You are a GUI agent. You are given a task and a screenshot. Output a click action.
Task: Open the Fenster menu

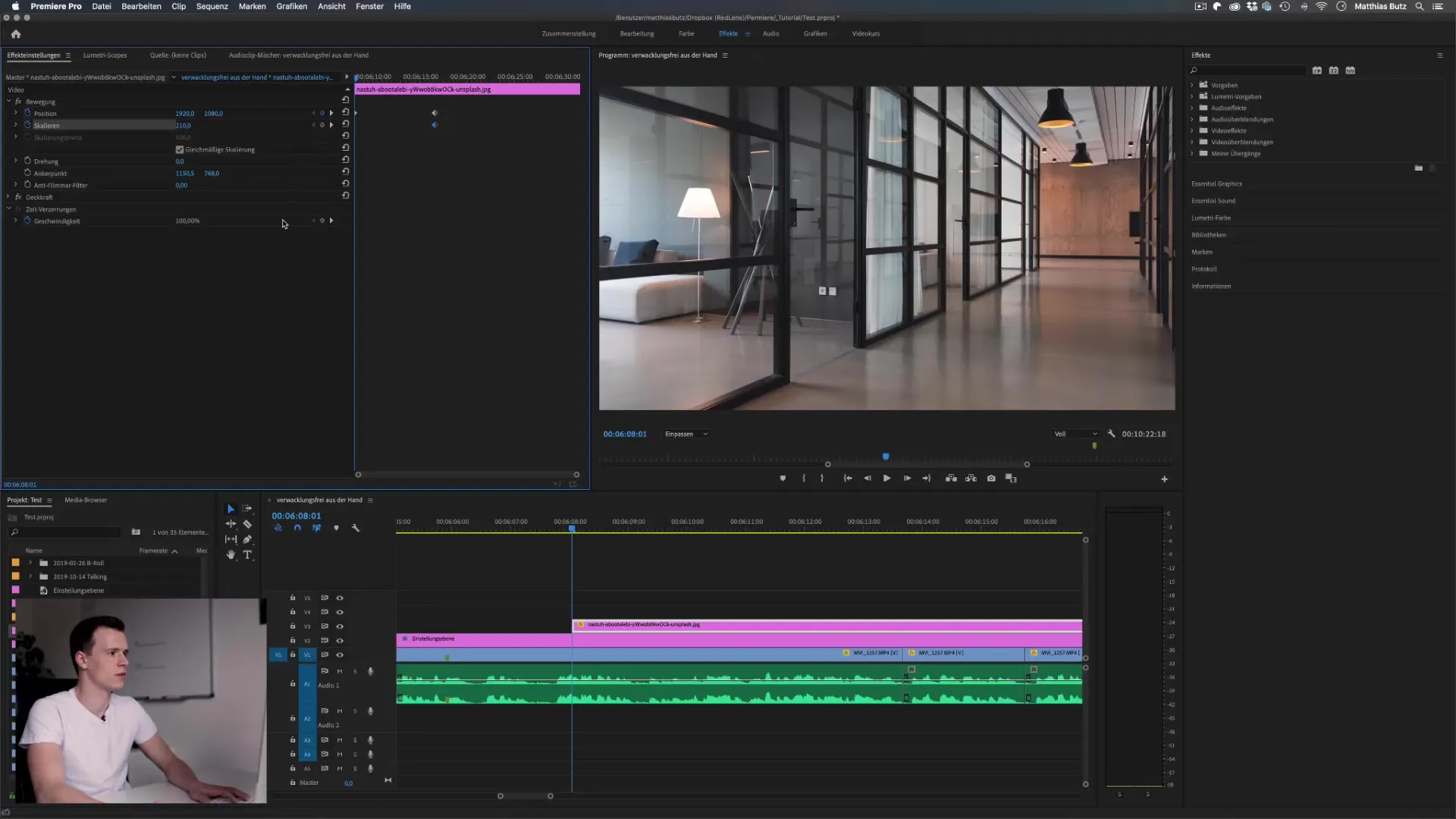(x=369, y=6)
